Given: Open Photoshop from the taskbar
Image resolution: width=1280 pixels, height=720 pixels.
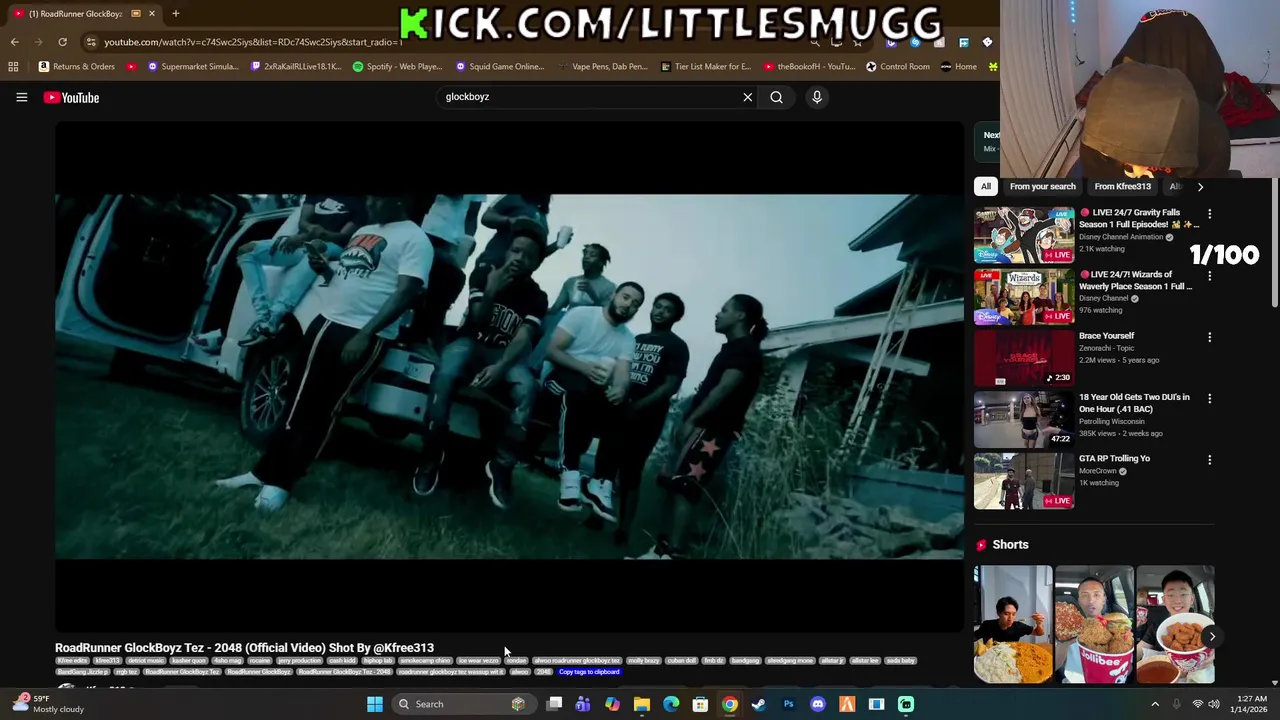Looking at the screenshot, I should tap(788, 704).
